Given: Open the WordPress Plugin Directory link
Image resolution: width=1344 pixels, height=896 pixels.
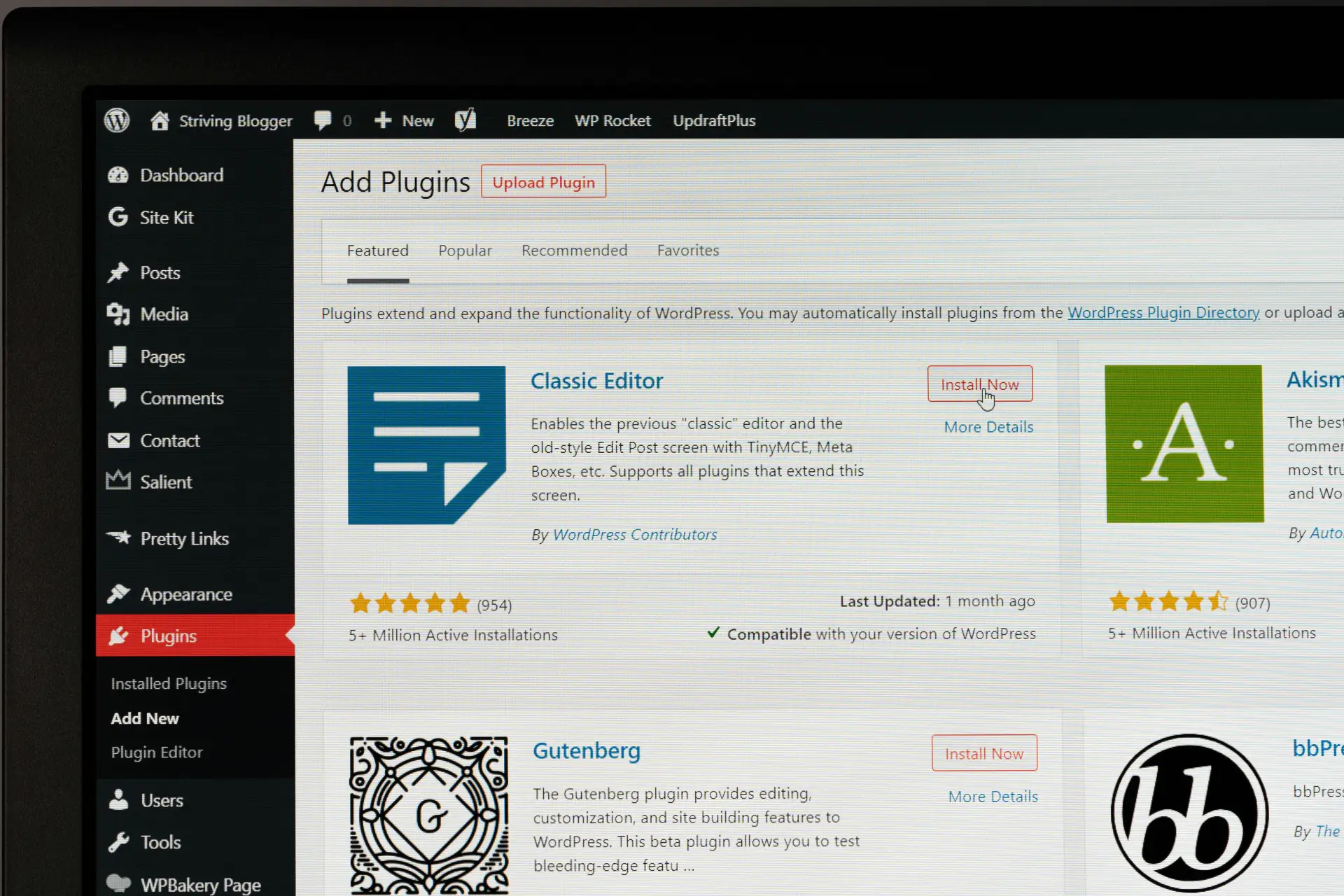Looking at the screenshot, I should coord(1163,313).
